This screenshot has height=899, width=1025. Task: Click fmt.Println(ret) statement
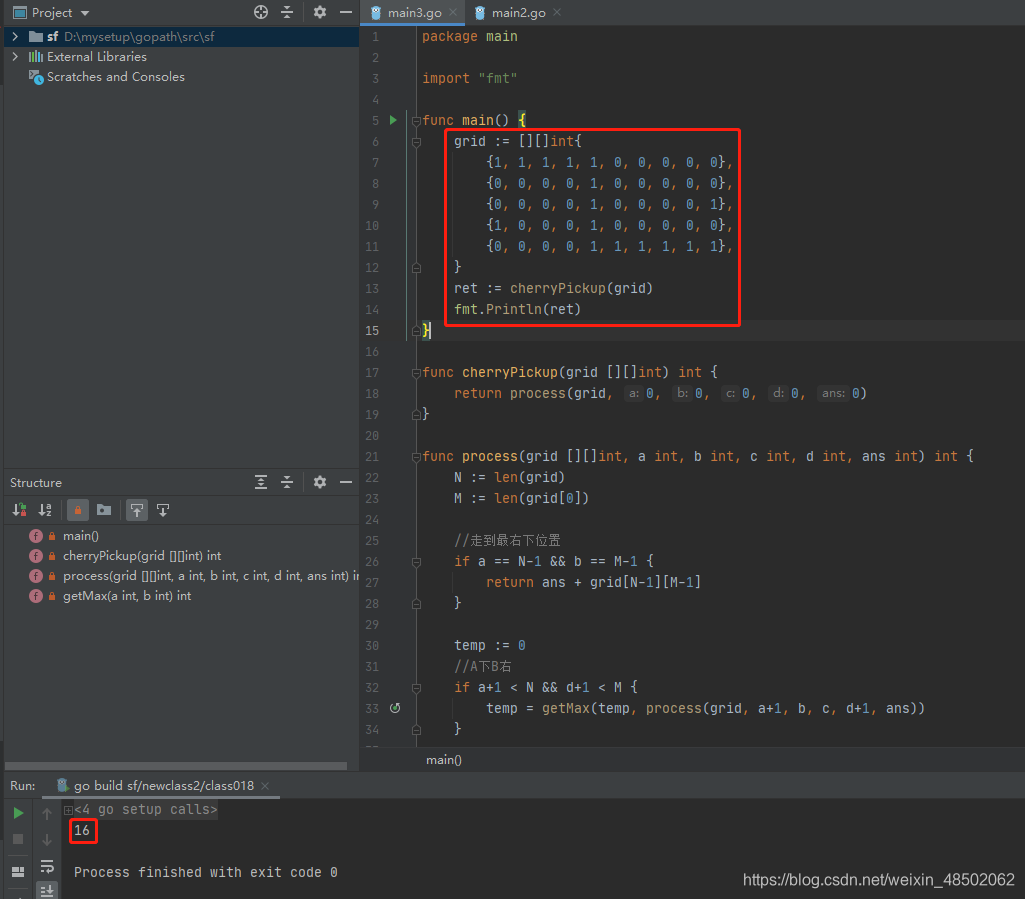point(518,309)
